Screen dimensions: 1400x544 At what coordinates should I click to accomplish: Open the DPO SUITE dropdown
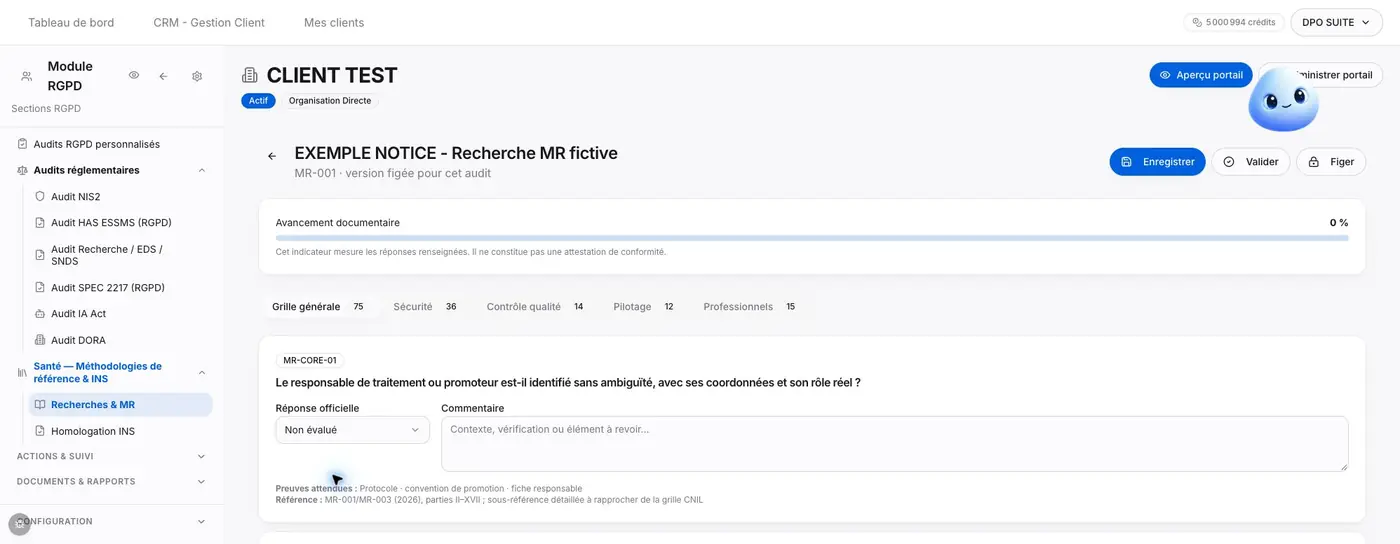(1336, 22)
